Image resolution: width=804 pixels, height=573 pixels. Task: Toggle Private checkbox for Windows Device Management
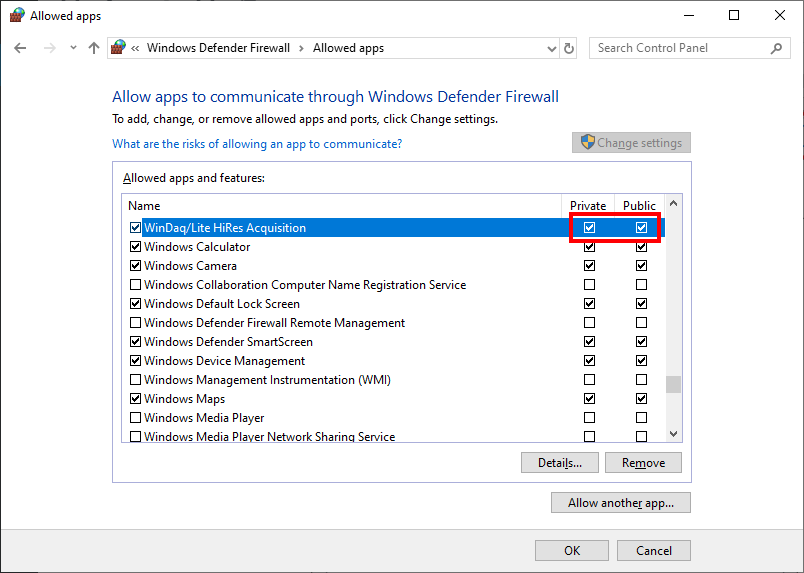pos(590,361)
